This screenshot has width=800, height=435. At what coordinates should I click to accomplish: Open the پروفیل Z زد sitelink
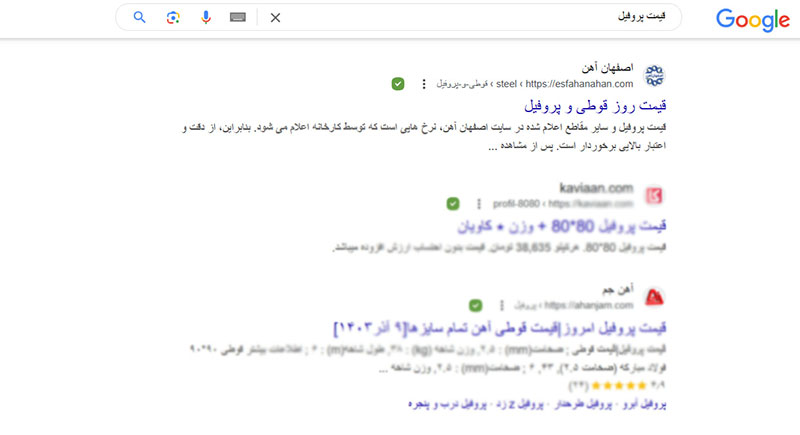[519, 404]
